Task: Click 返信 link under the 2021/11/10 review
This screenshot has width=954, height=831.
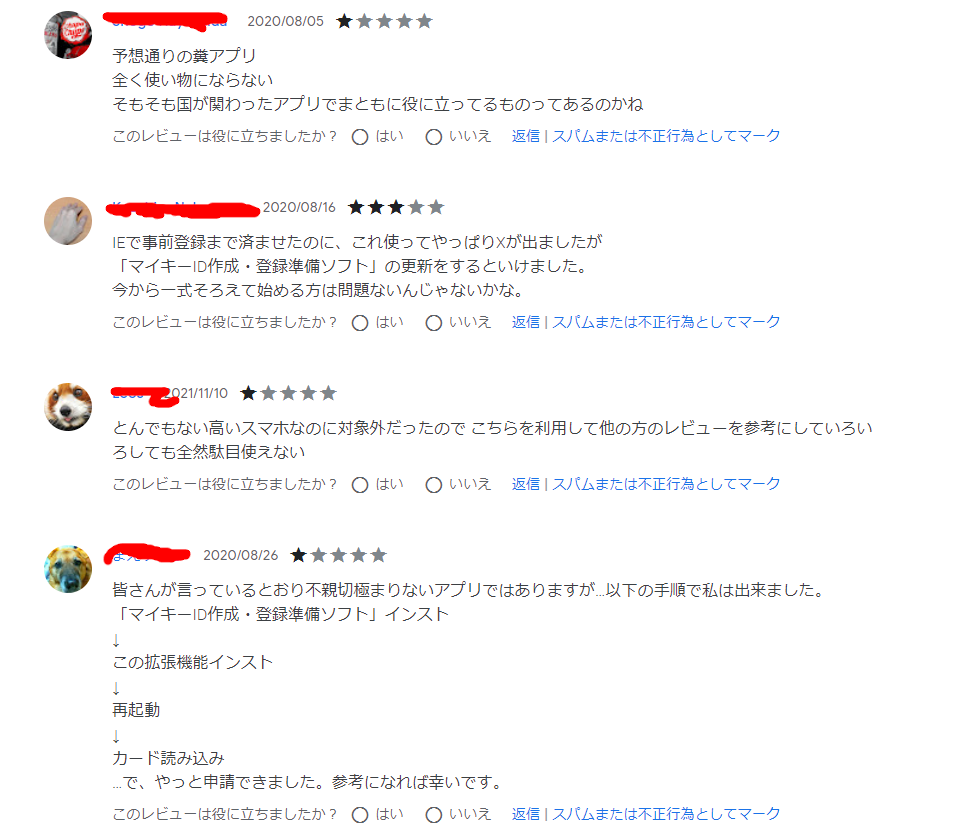Action: [526, 484]
